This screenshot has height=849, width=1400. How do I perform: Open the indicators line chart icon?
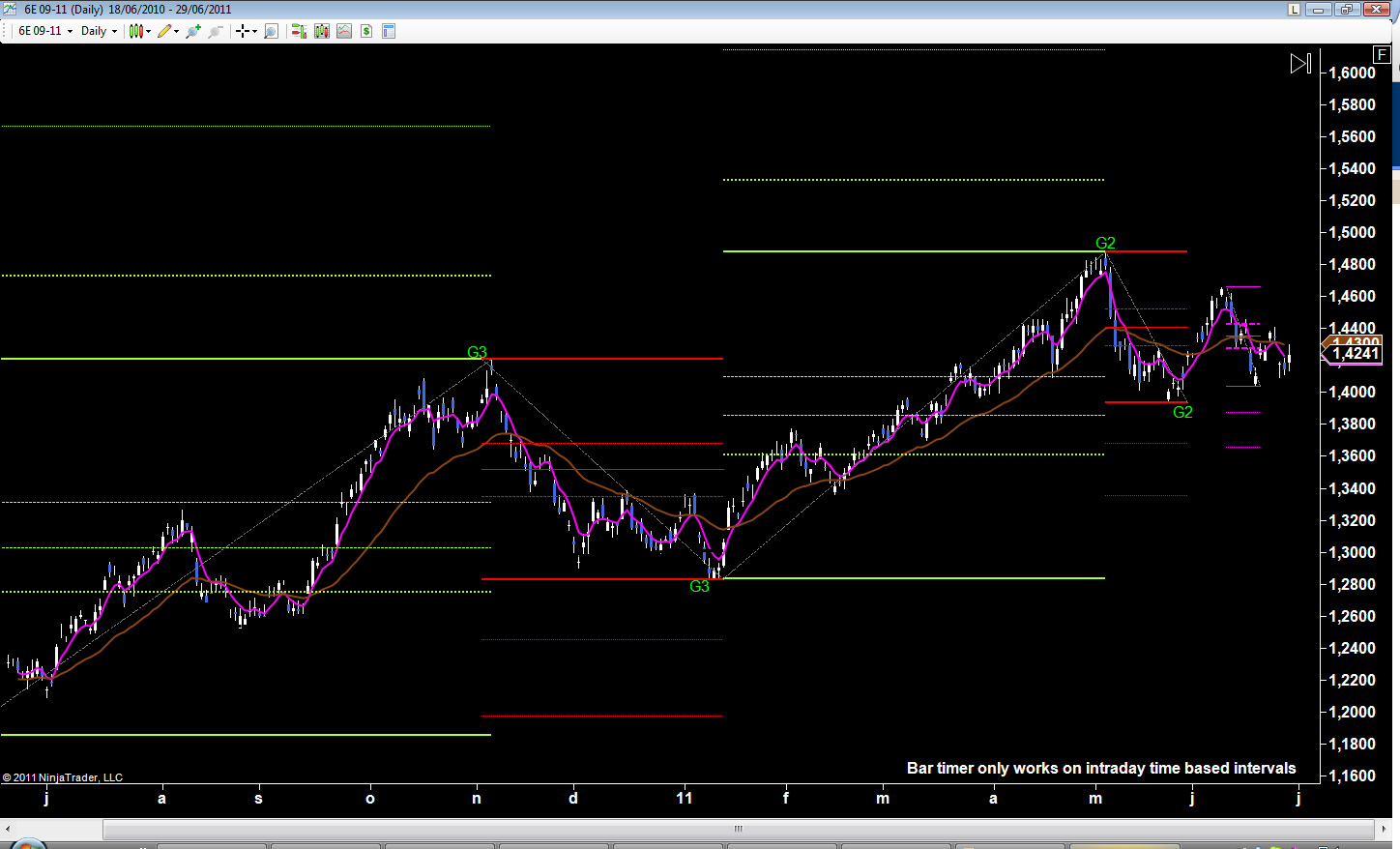tap(344, 31)
